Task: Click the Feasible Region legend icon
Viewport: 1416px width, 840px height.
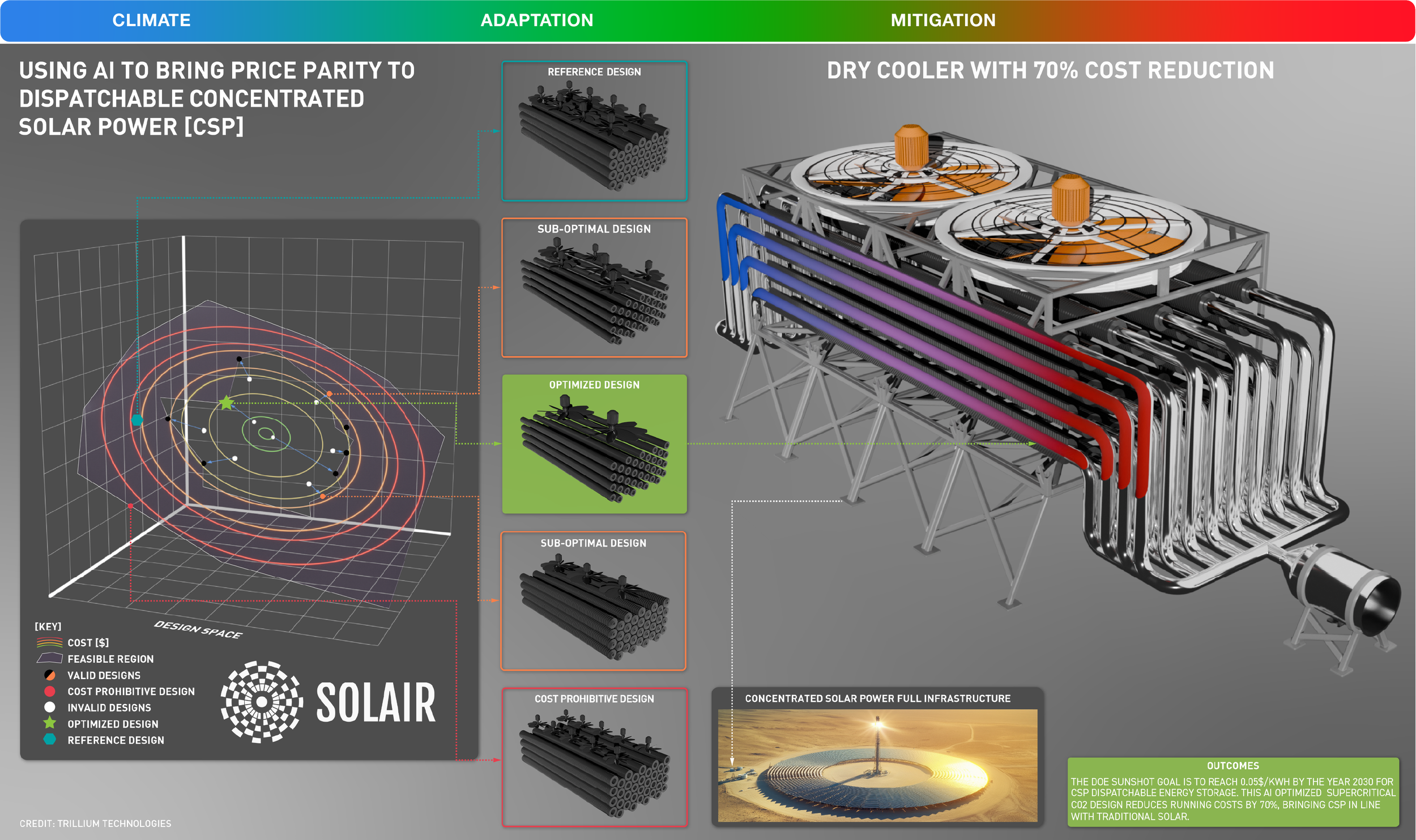Action: click(49, 658)
